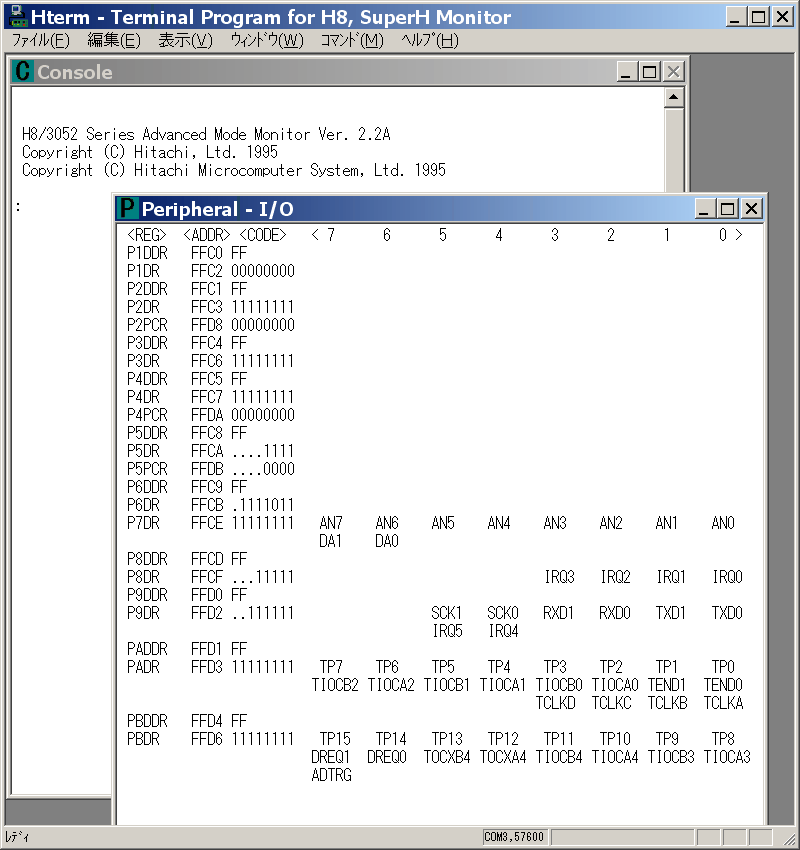Open the 編集(E) menu

114,41
